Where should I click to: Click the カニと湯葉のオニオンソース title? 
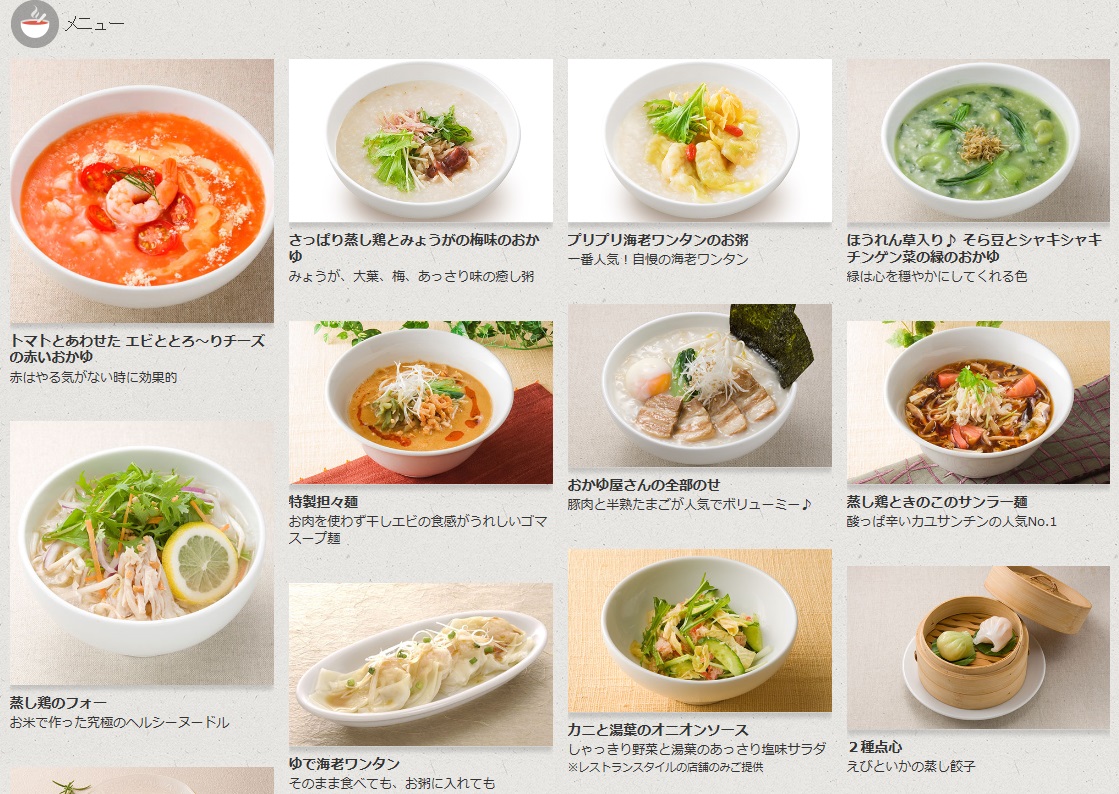tap(658, 730)
